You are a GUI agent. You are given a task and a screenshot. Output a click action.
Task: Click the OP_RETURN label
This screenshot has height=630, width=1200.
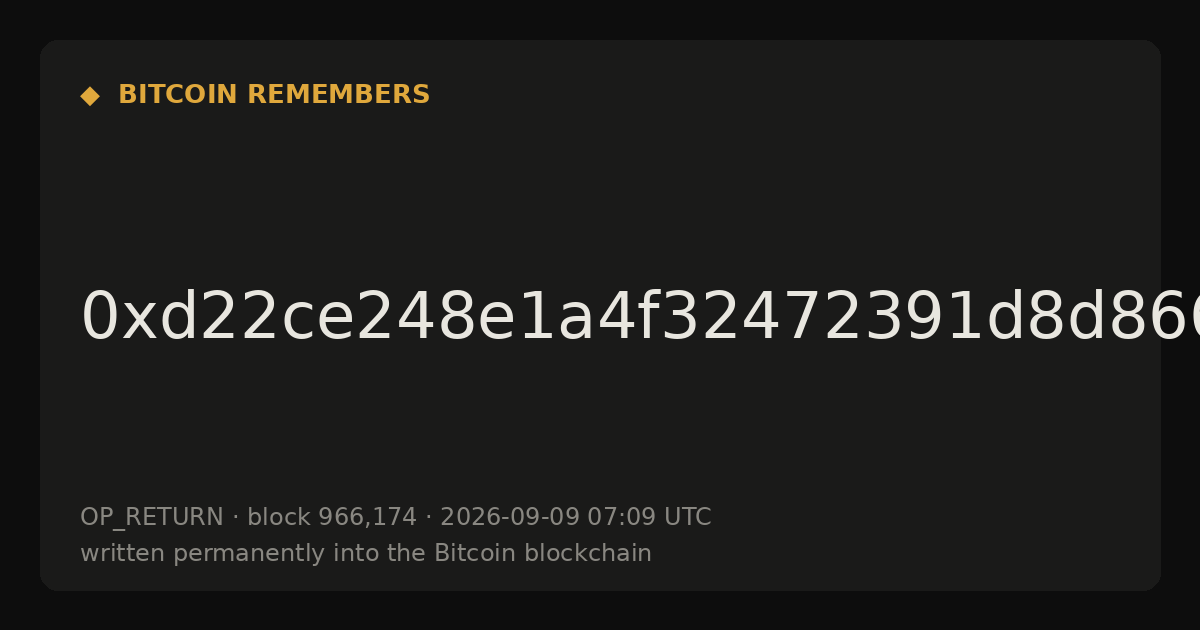point(152,518)
